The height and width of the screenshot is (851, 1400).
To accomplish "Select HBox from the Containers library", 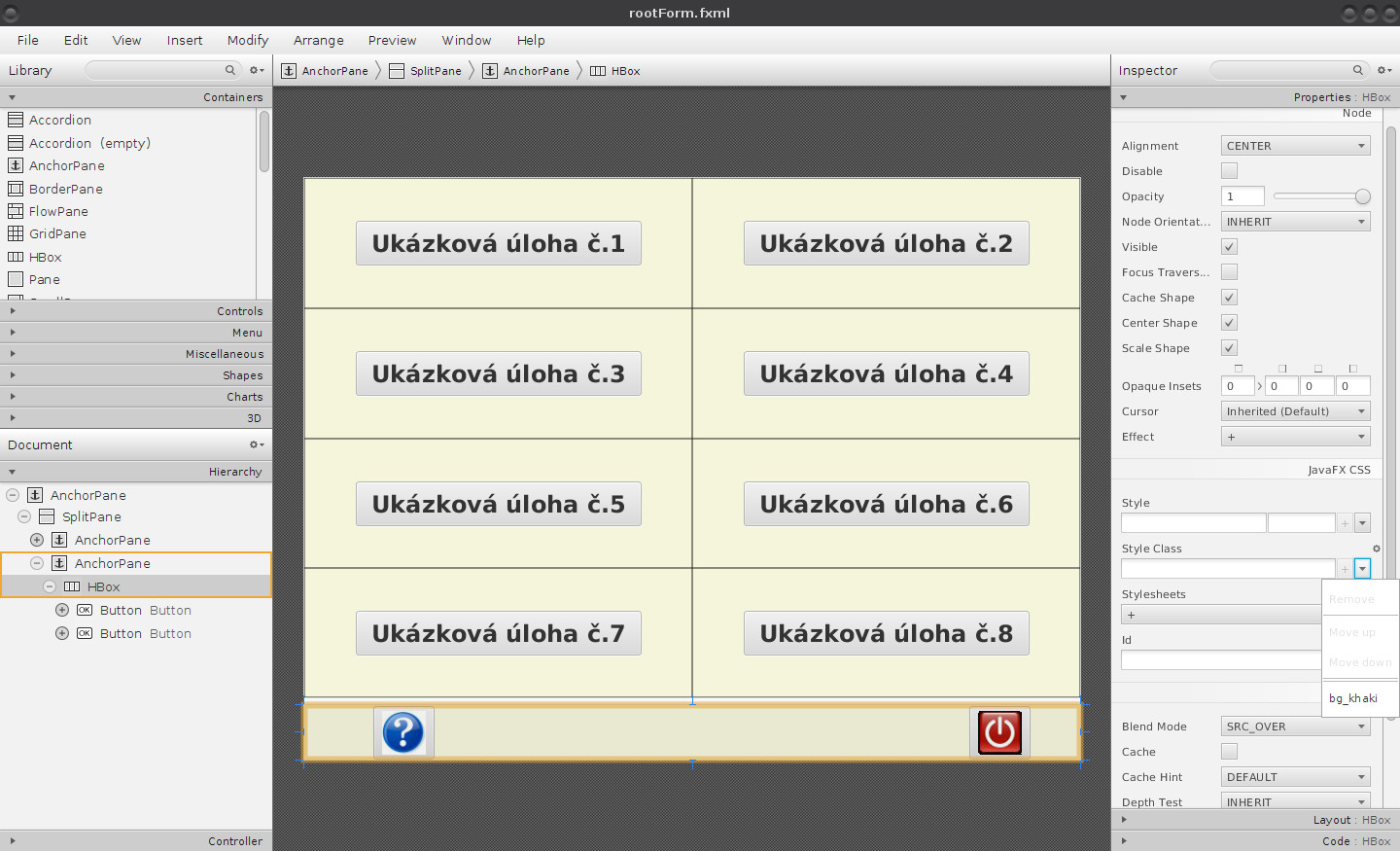I will pyautogui.click(x=43, y=257).
